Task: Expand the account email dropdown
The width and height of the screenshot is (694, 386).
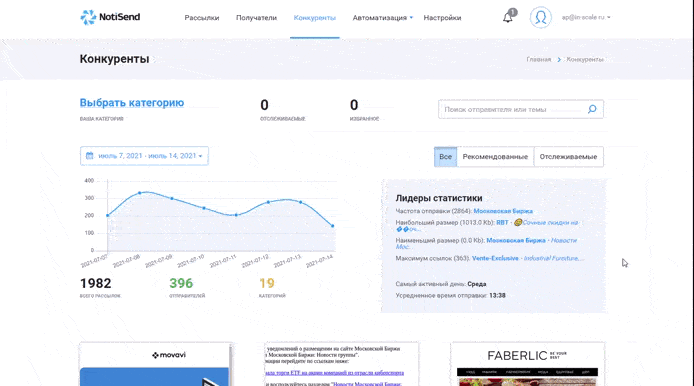Action: pyautogui.click(x=586, y=17)
